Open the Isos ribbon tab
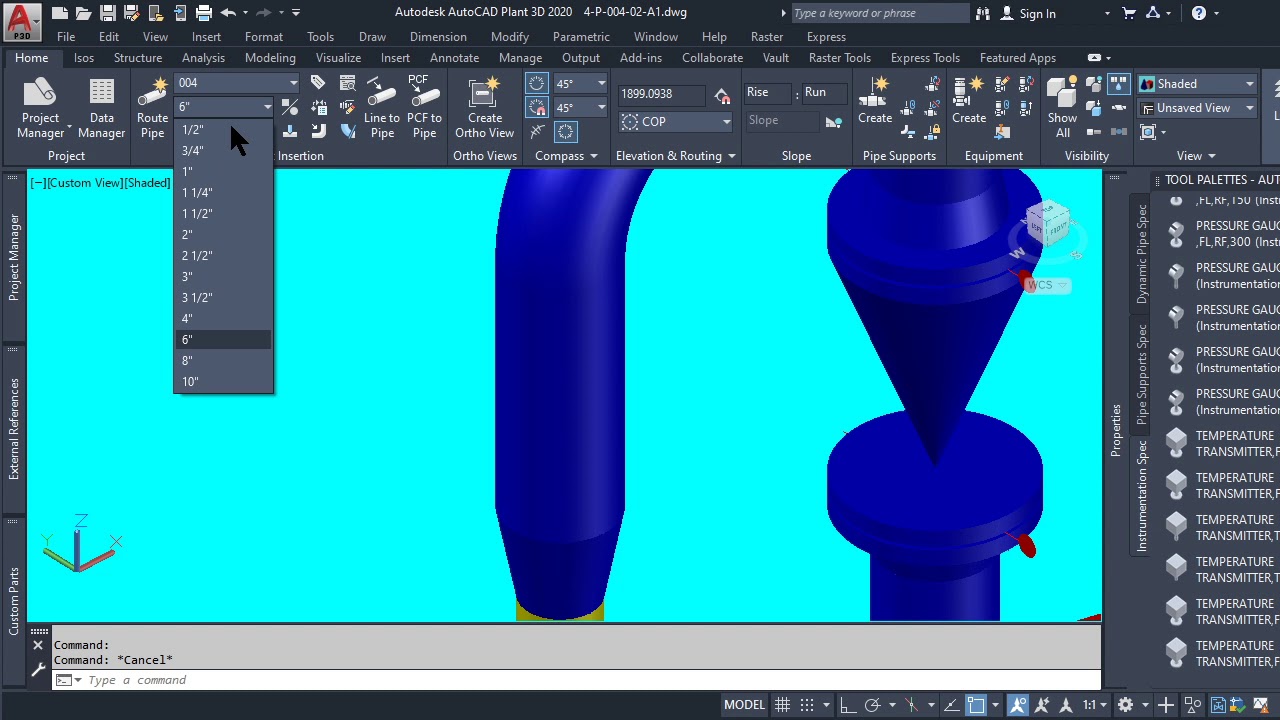The image size is (1280, 720). pyautogui.click(x=84, y=58)
